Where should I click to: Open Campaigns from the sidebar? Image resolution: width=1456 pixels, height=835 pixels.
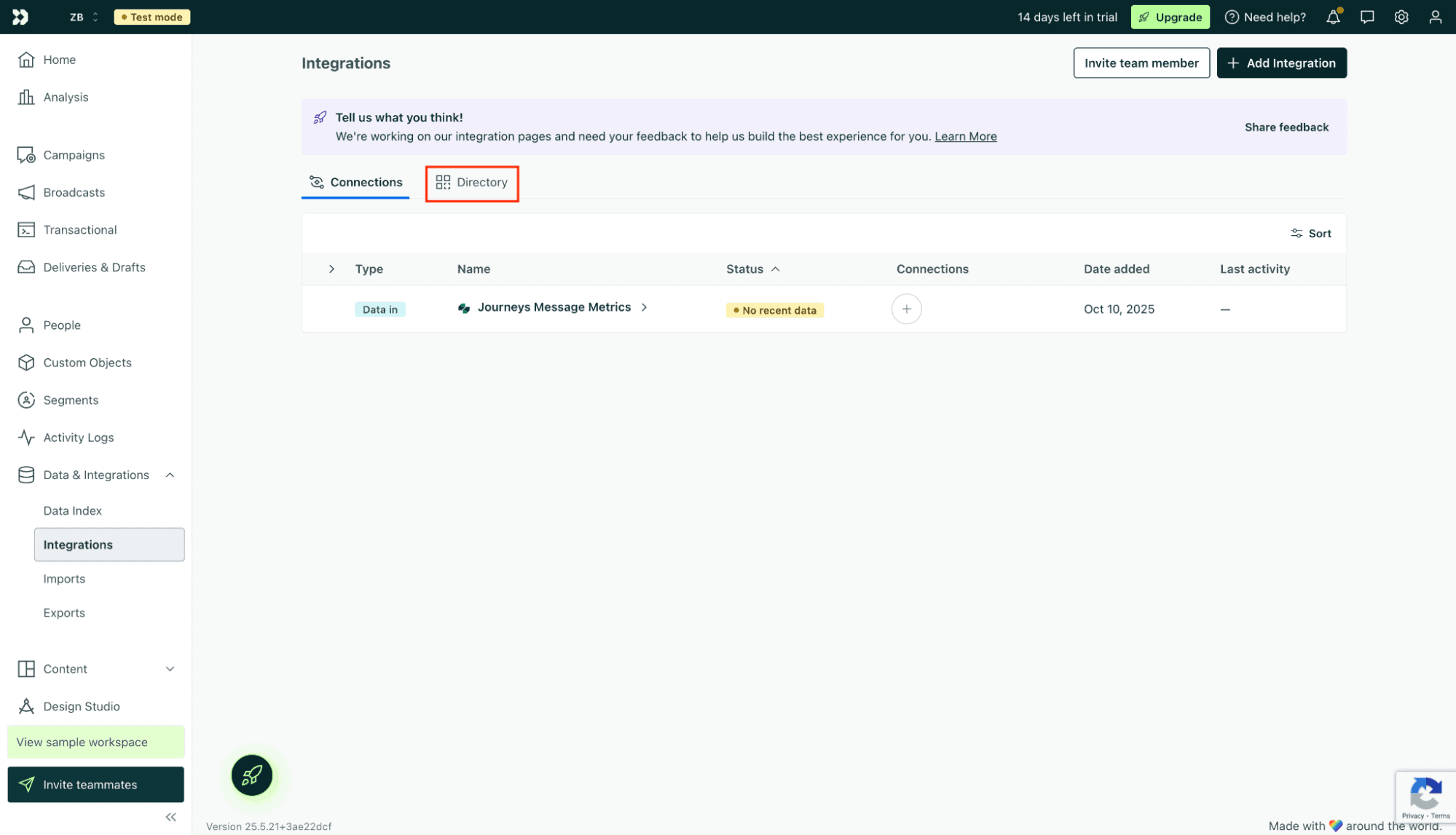(73, 154)
